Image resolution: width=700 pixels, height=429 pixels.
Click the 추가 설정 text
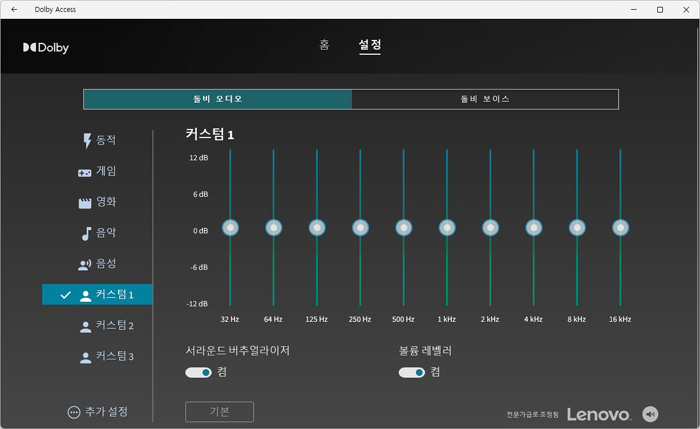106,412
